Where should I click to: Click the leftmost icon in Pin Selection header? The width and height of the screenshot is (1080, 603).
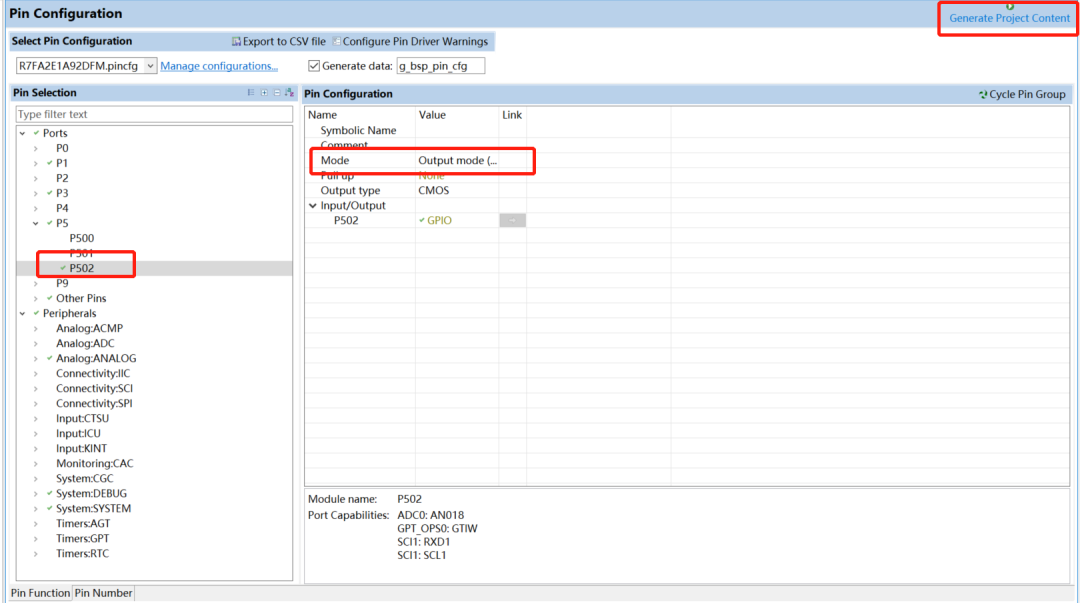(251, 93)
